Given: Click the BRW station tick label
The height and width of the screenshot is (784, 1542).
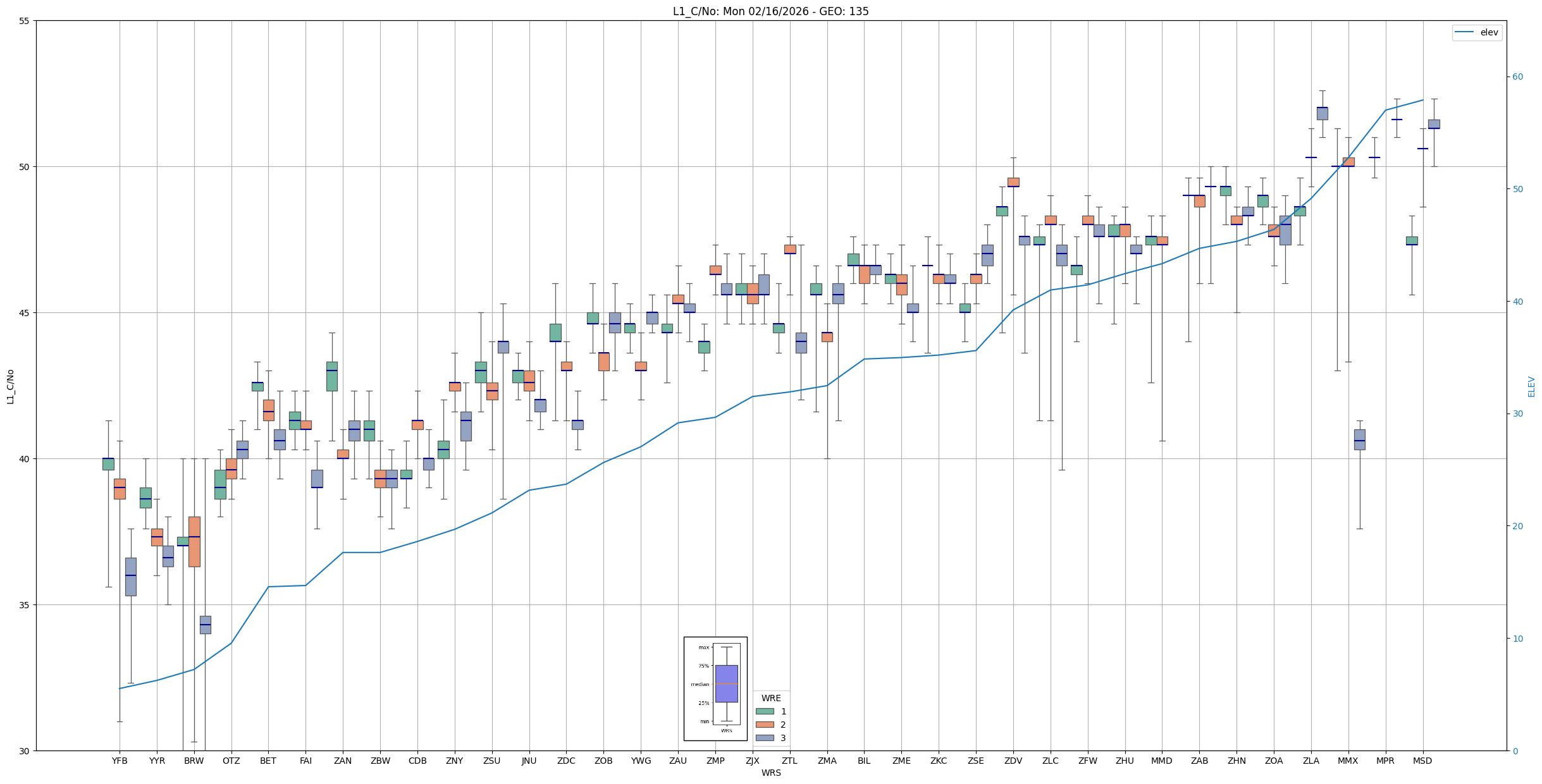Looking at the screenshot, I should click(194, 761).
